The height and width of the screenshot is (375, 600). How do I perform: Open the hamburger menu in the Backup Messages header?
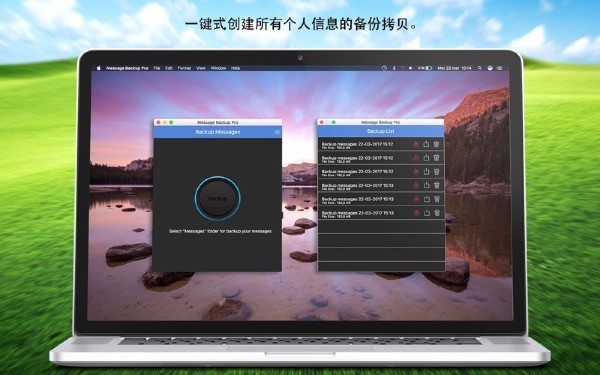277,132
